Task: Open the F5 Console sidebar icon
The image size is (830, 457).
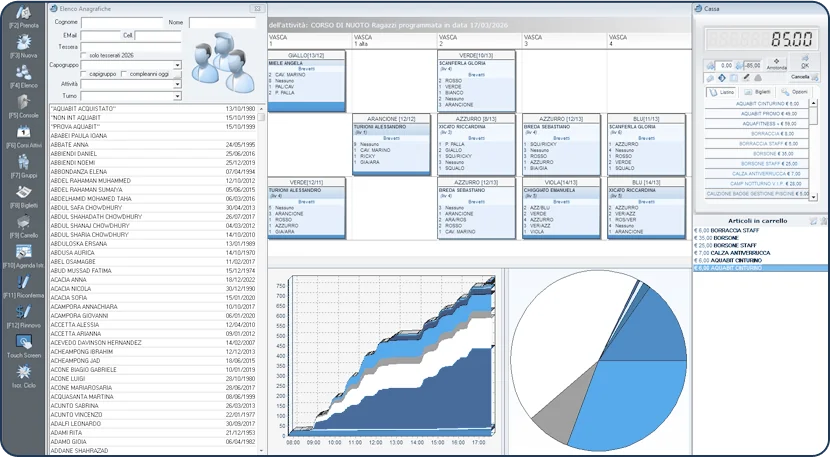Action: coord(23,102)
